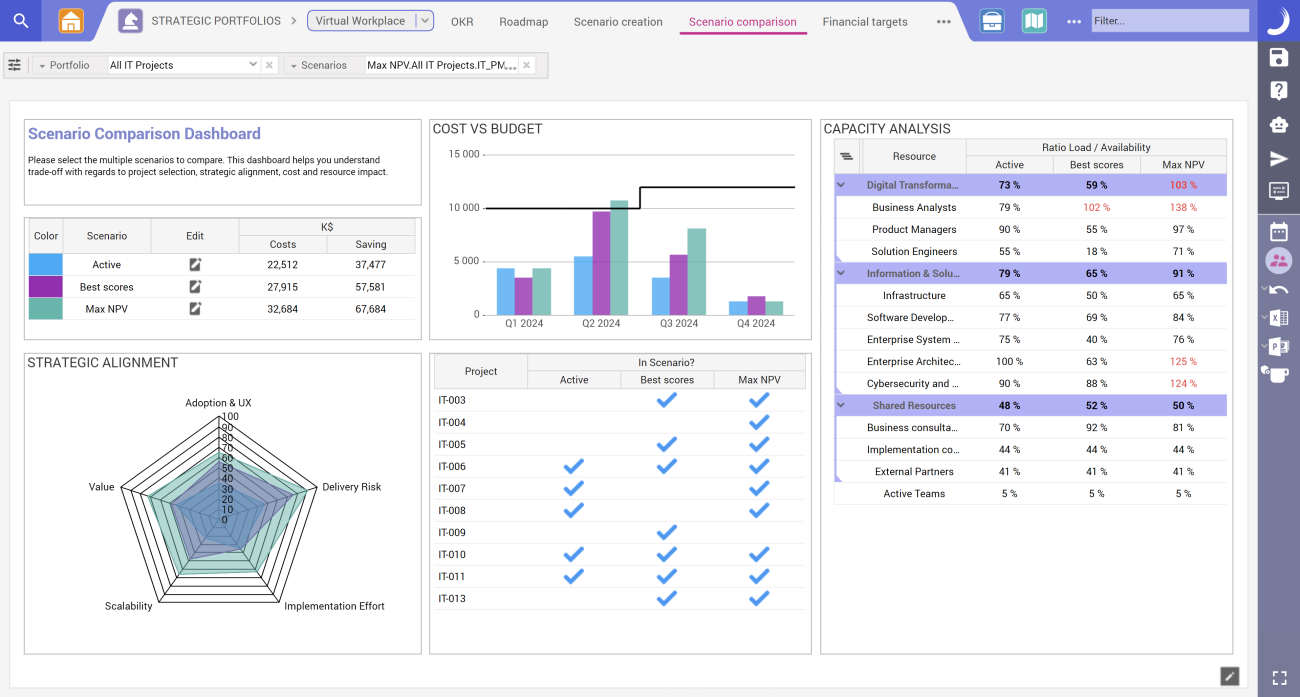Clear the Portfolio filter with X button
Image resolution: width=1300 pixels, height=697 pixels.
(x=269, y=65)
